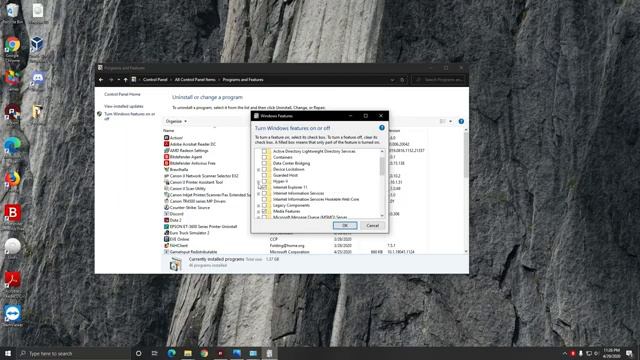The image size is (640, 360).
Task: Open Bitdefender desktop icon
Action: pos(12,214)
